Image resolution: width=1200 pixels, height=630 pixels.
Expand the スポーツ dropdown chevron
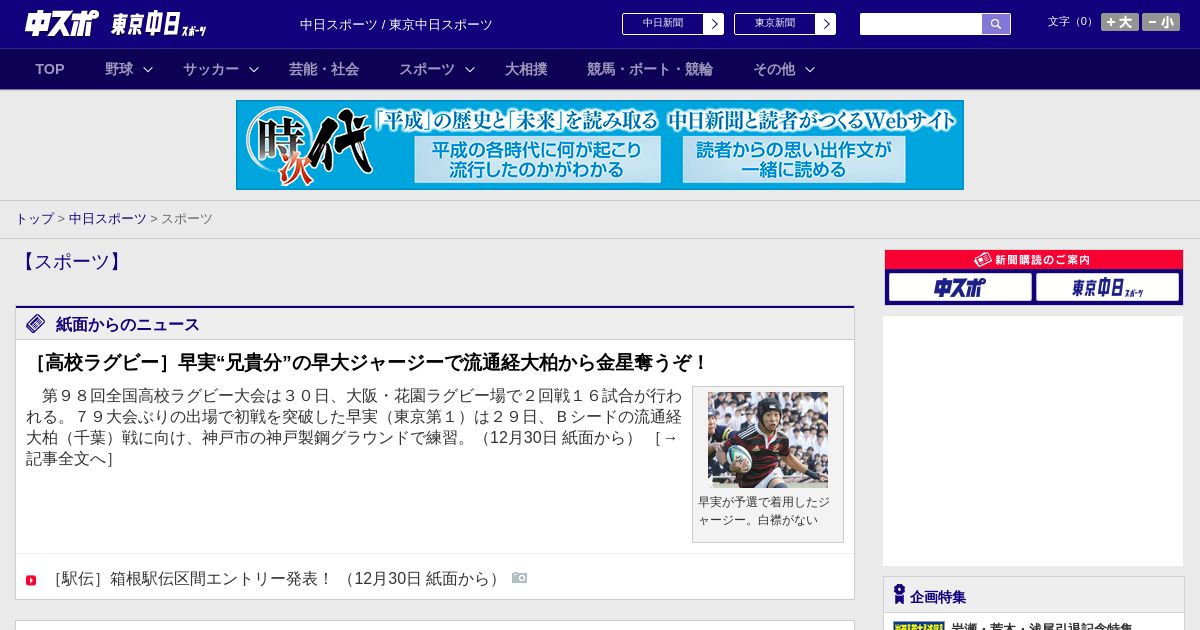click(x=470, y=69)
